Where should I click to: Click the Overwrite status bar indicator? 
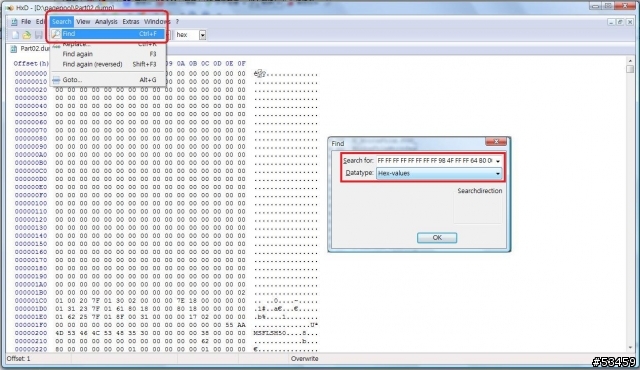(304, 359)
